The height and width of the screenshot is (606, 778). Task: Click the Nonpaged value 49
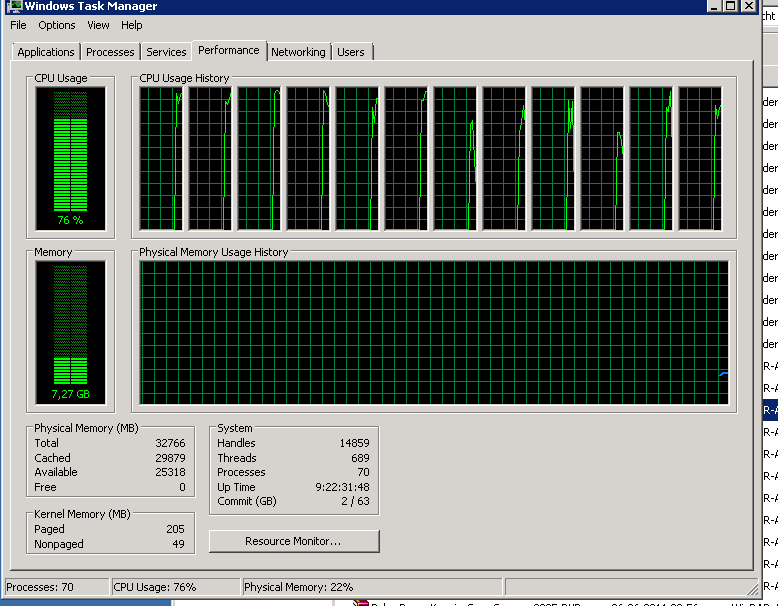click(179, 544)
